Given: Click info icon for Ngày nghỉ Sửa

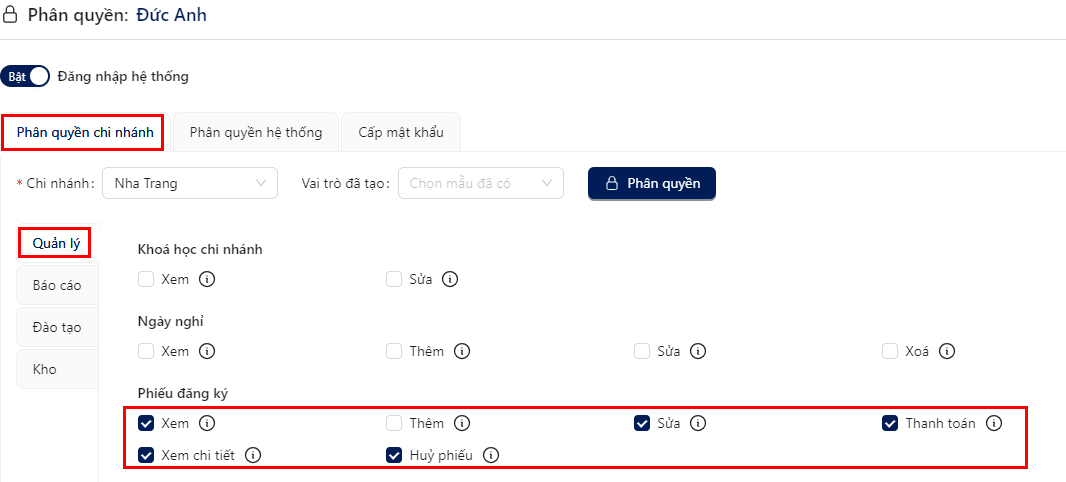Looking at the screenshot, I should pos(698,351).
